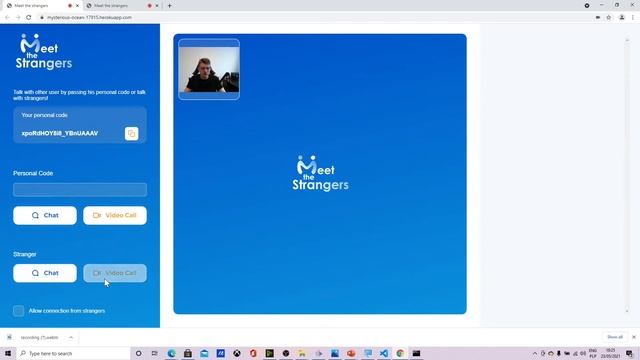Viewport: 640px width, 360px height.
Task: Open Cortana circle on the taskbar
Action: (x=139, y=353)
